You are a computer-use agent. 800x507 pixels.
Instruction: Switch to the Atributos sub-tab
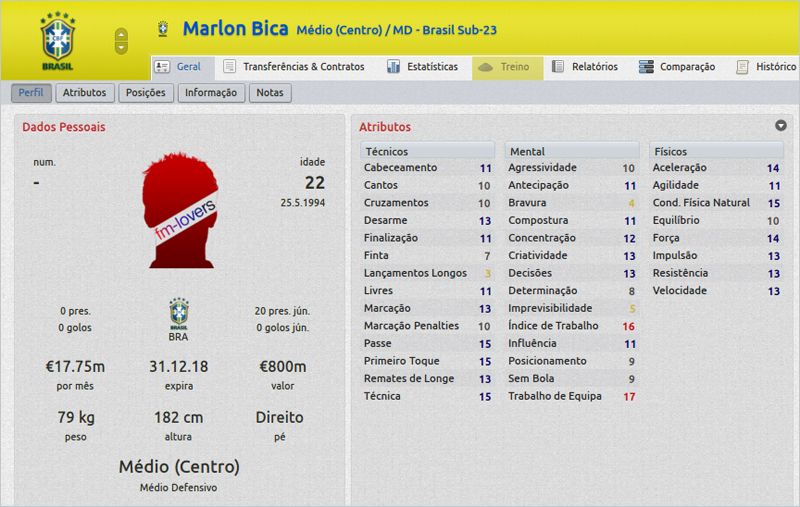click(x=84, y=93)
